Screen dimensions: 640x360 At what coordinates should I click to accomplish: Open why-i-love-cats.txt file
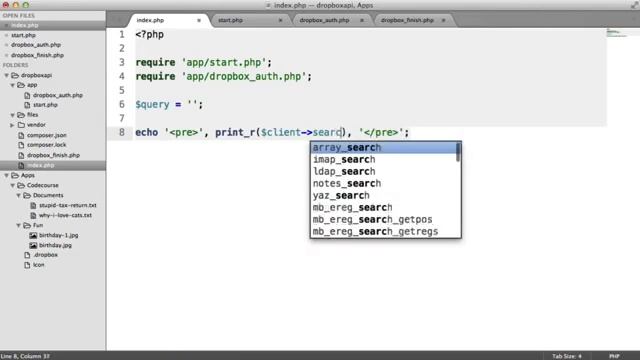click(65, 215)
